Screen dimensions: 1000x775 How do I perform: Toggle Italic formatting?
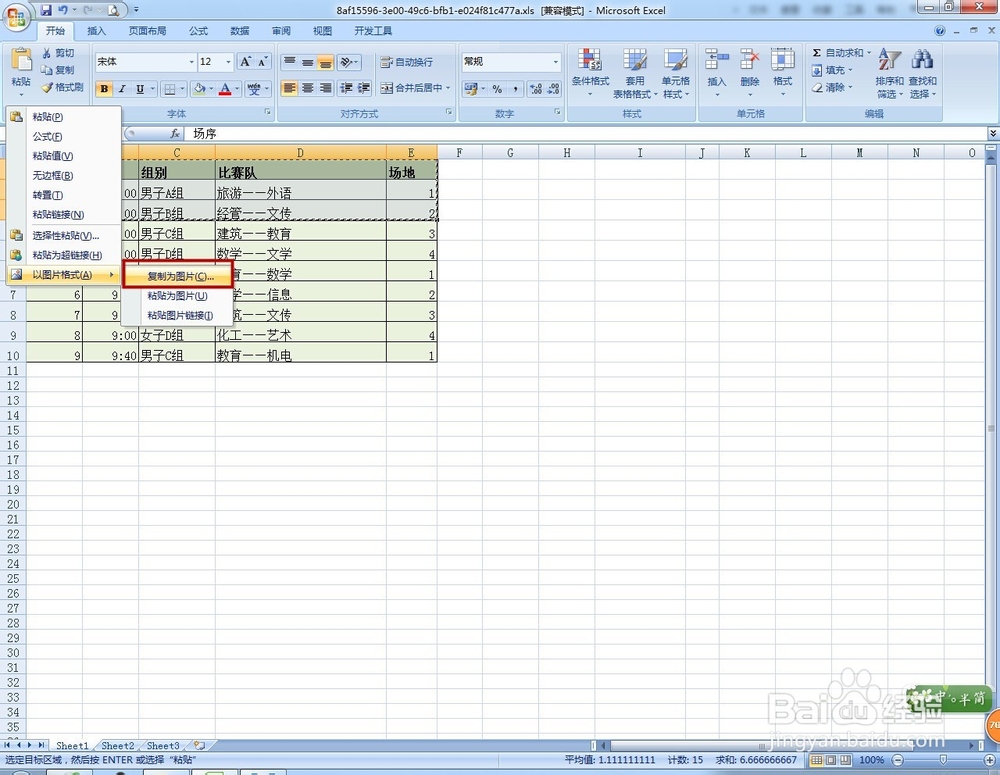122,89
